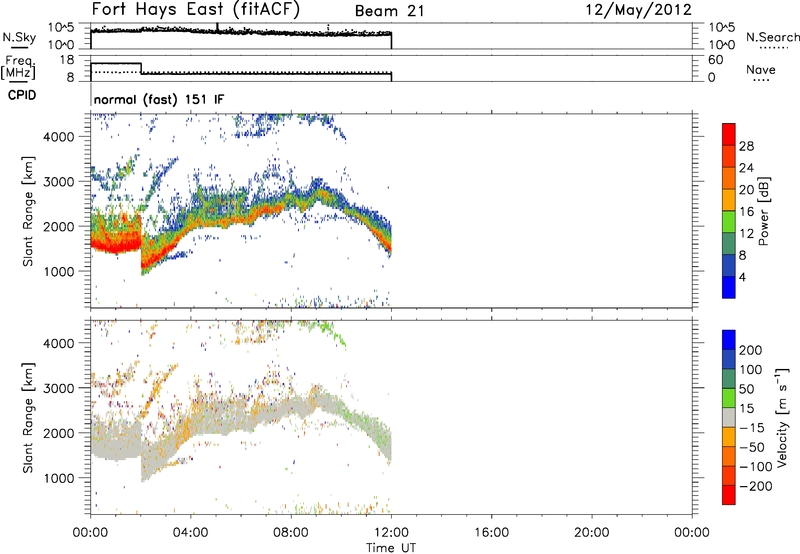Click the '-15' velocity colorbar value

coord(752,427)
